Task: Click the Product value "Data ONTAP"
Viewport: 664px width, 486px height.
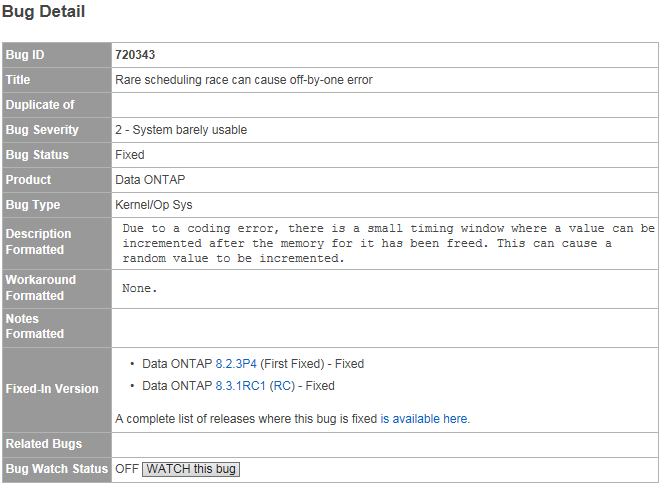Action: [149, 180]
